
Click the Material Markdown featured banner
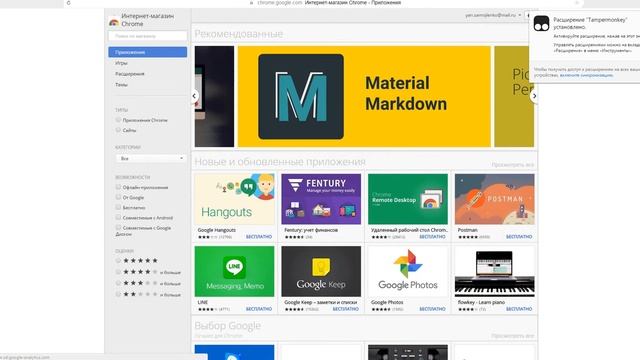pyautogui.click(x=364, y=96)
